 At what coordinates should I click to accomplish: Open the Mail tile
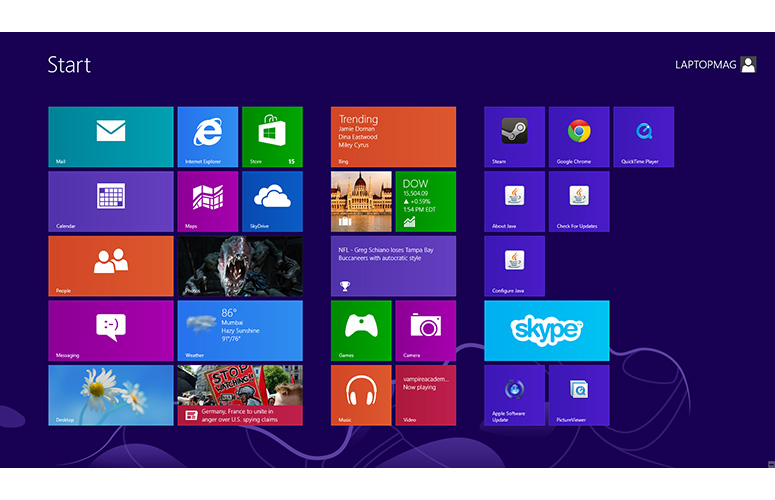[111, 137]
